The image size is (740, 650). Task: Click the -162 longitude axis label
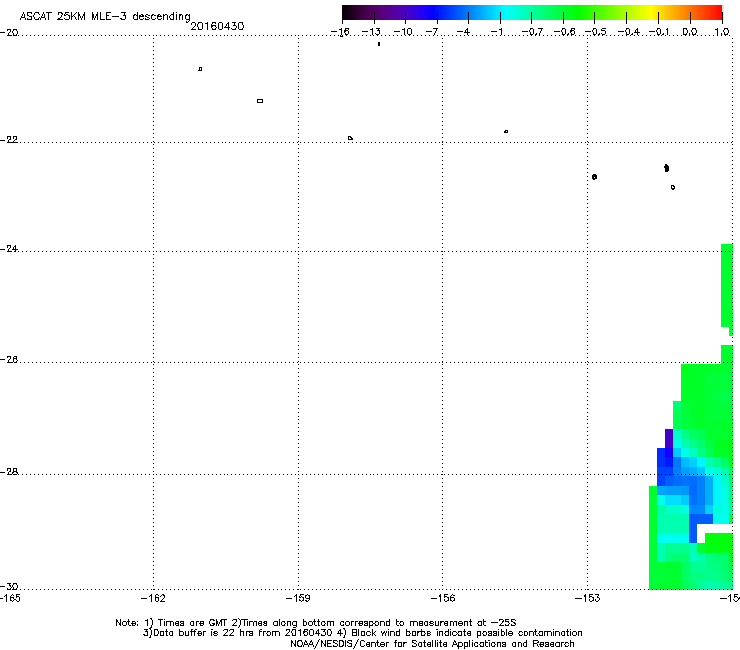(x=153, y=598)
